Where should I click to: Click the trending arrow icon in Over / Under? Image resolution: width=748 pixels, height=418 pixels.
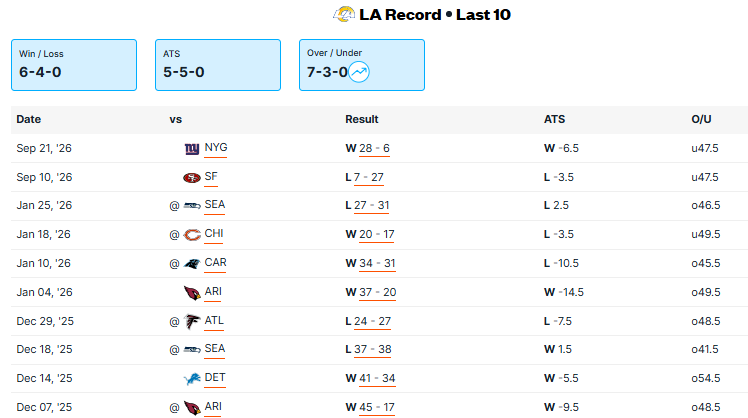(359, 72)
